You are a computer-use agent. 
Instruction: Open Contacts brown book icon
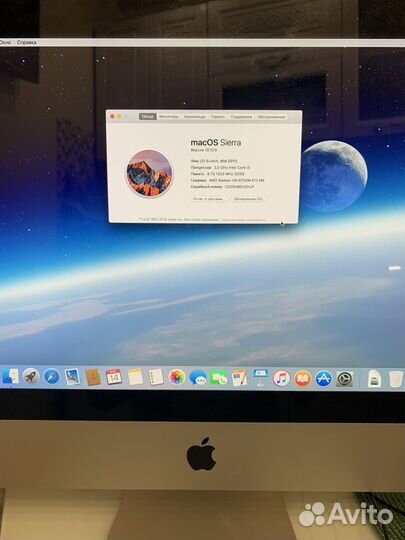93,377
